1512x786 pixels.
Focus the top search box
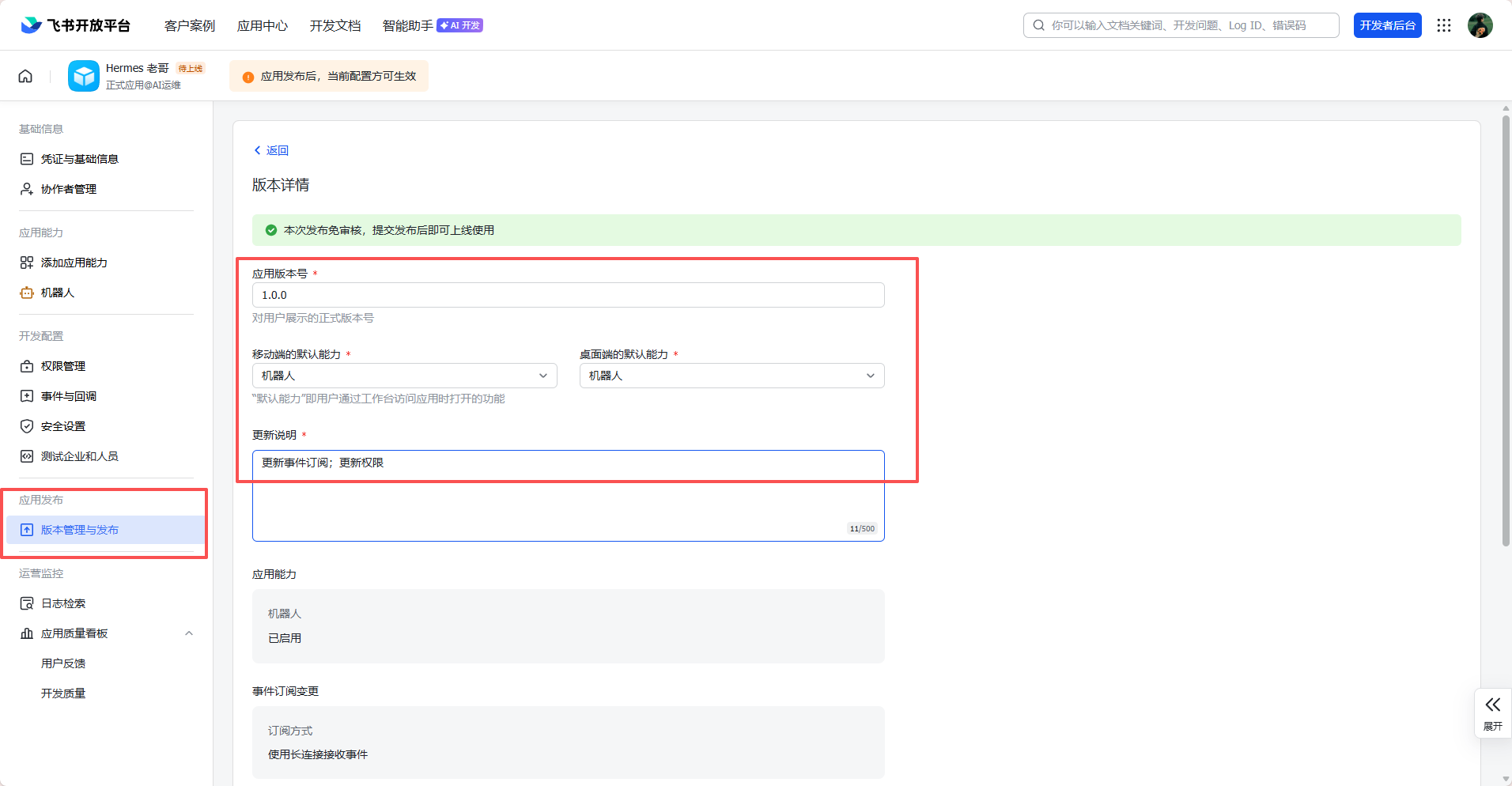pos(1181,25)
